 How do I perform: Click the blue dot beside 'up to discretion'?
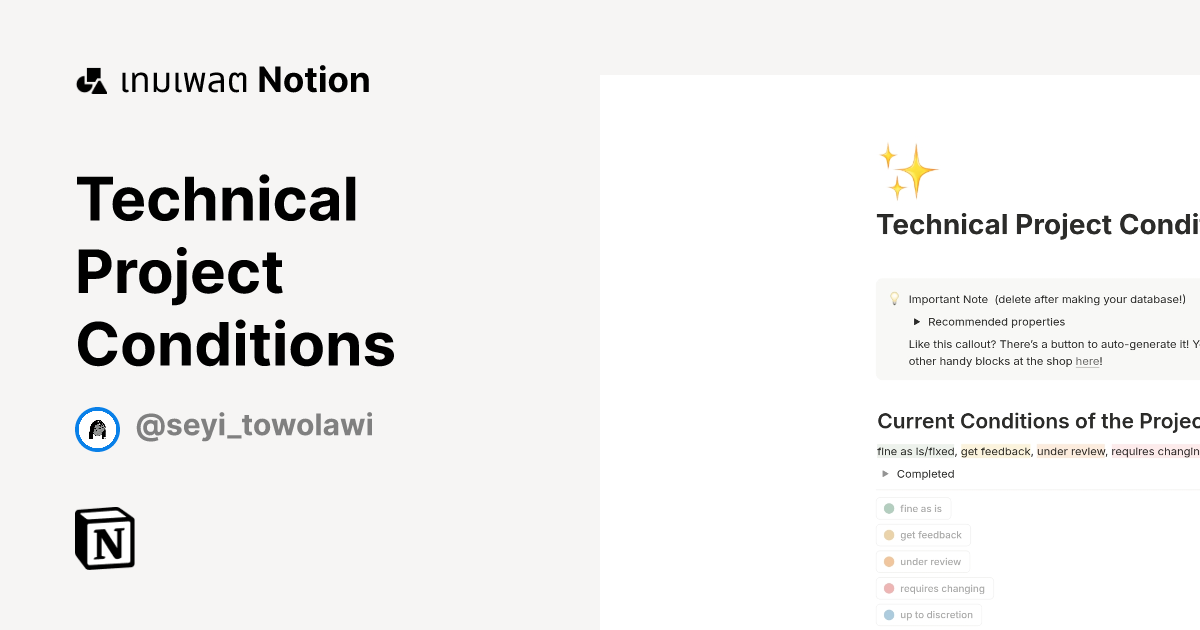click(x=890, y=615)
